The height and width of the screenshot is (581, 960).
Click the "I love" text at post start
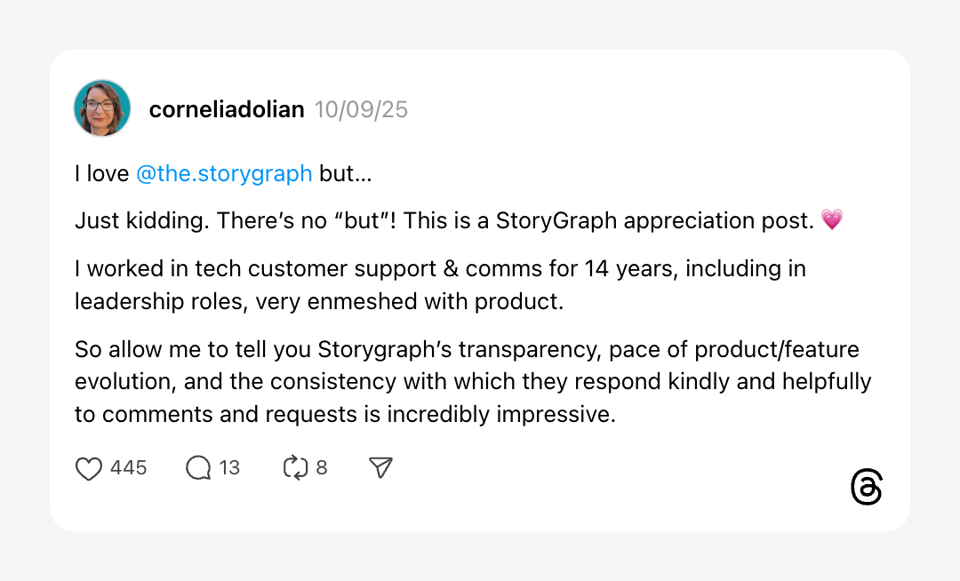coord(101,174)
